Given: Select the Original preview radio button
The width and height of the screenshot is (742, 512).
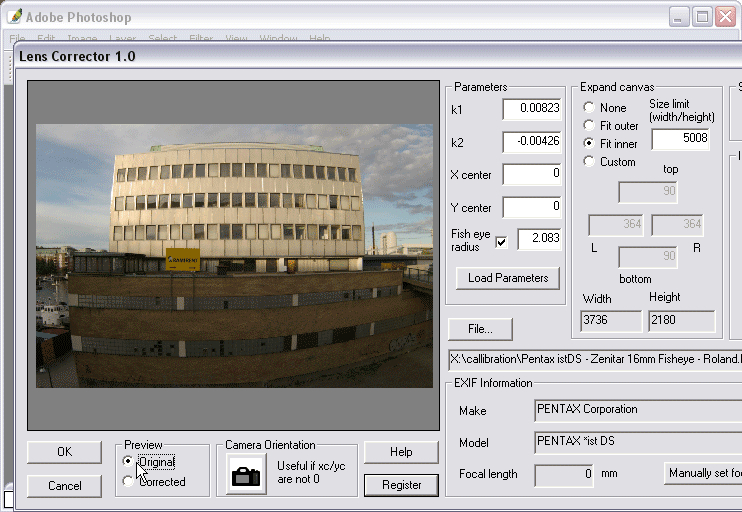Looking at the screenshot, I should click(x=127, y=462).
